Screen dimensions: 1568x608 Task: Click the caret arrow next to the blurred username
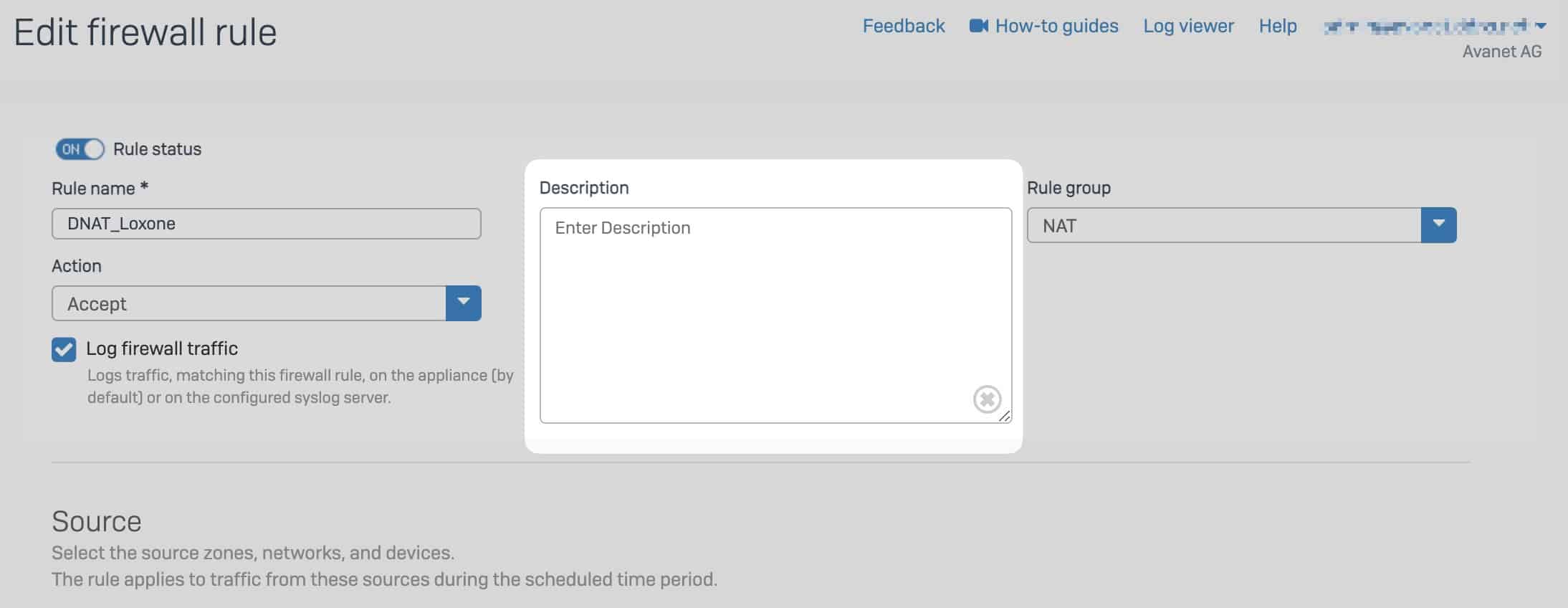(1541, 27)
